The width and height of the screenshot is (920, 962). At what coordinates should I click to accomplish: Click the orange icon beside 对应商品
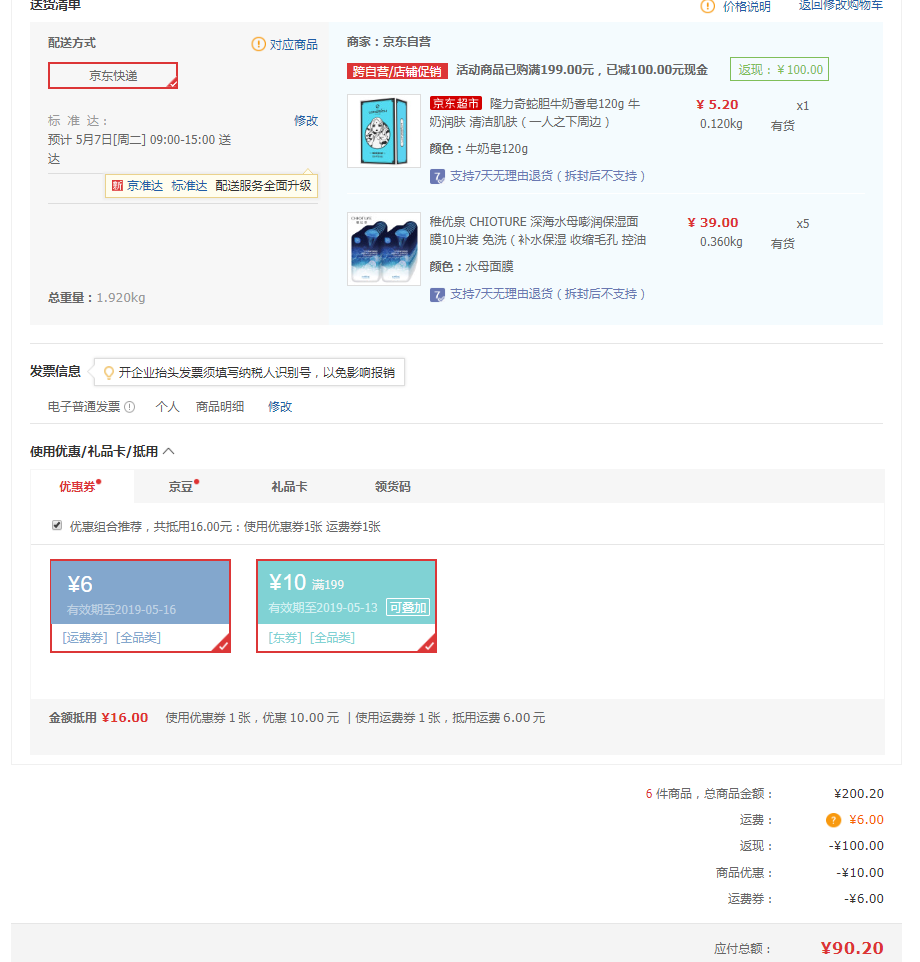point(258,44)
